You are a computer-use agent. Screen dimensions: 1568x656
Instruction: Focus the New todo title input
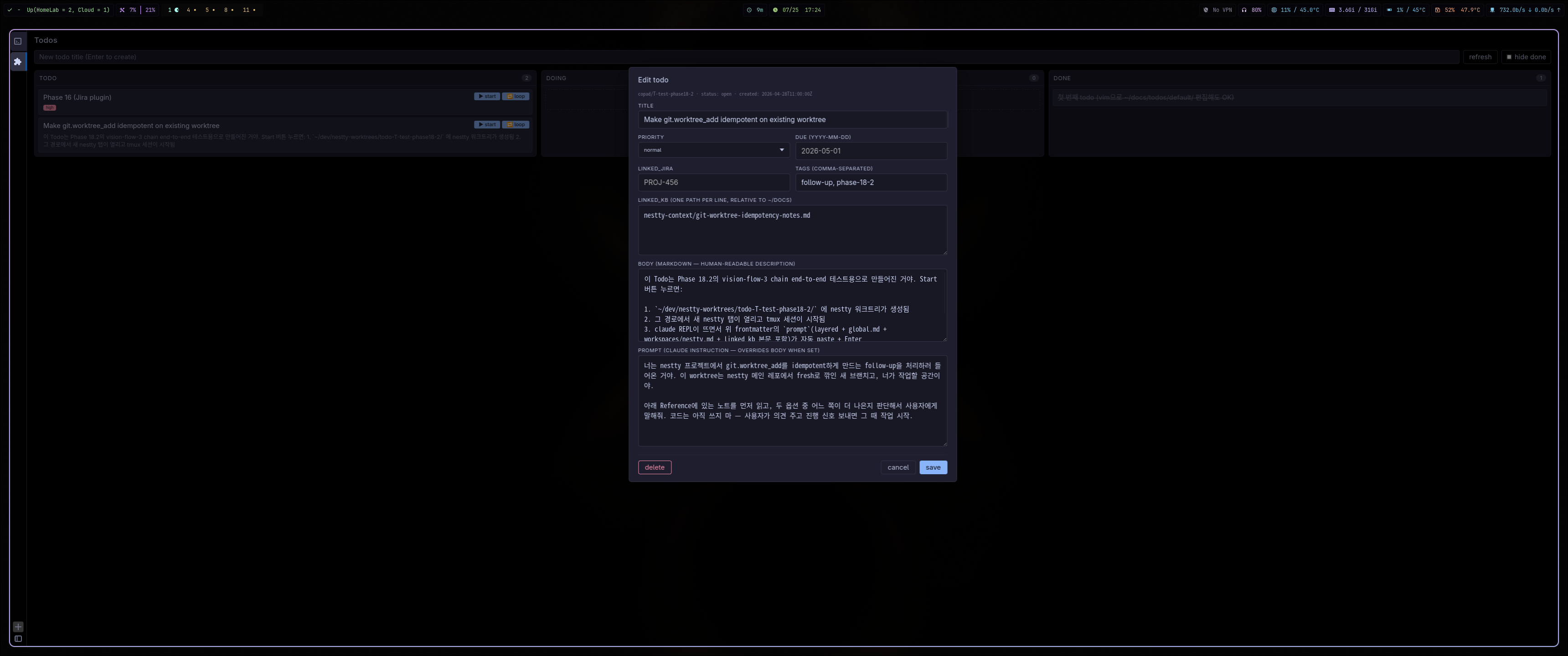click(746, 56)
